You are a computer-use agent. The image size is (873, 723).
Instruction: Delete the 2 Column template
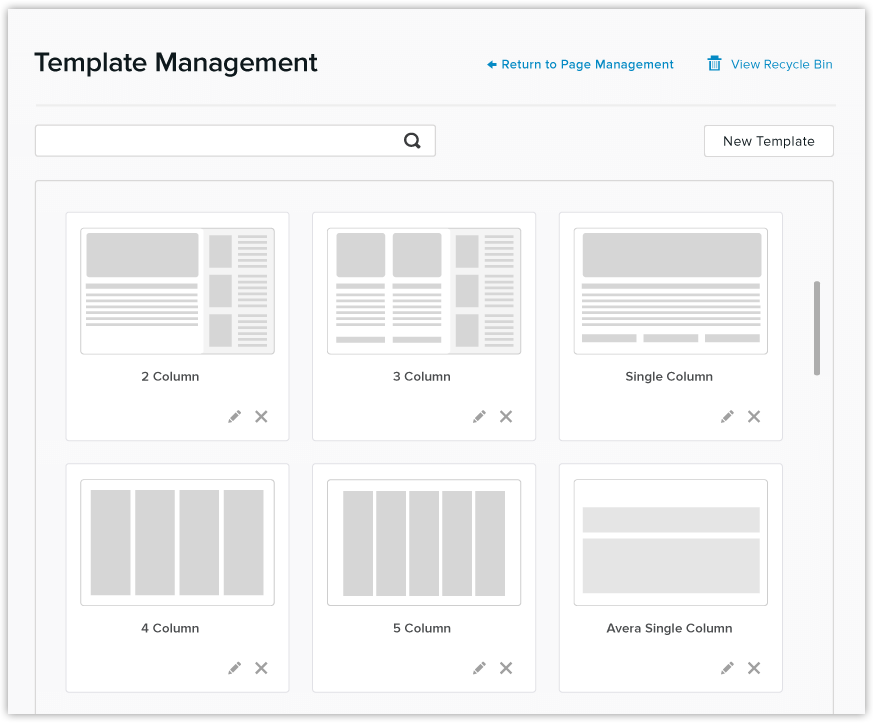(261, 416)
